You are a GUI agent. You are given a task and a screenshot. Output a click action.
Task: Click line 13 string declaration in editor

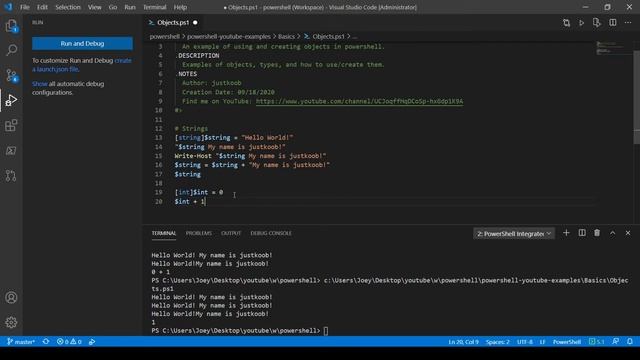(234, 138)
